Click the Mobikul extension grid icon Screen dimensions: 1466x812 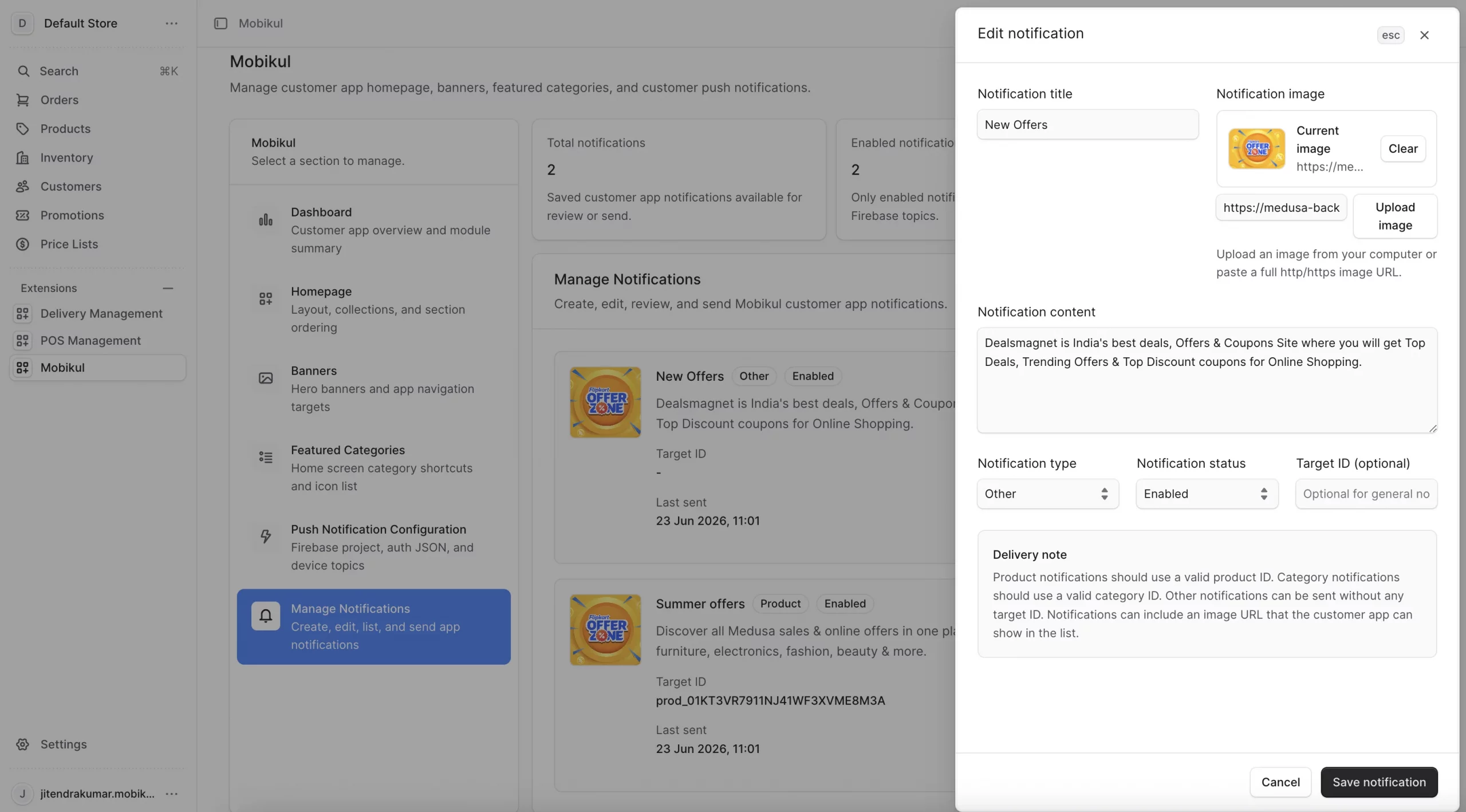23,367
